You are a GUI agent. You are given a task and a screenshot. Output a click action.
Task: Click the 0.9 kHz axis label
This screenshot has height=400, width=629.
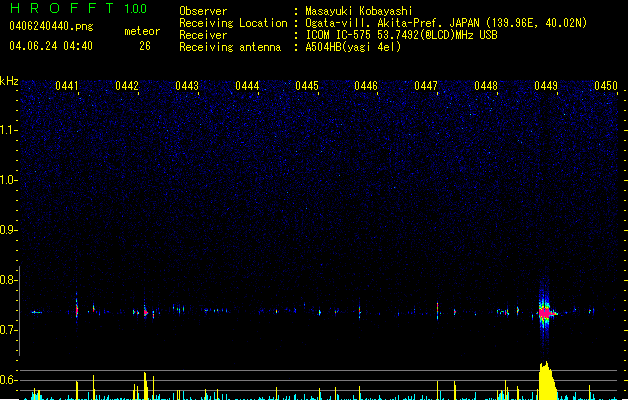pyautogui.click(x=8, y=230)
